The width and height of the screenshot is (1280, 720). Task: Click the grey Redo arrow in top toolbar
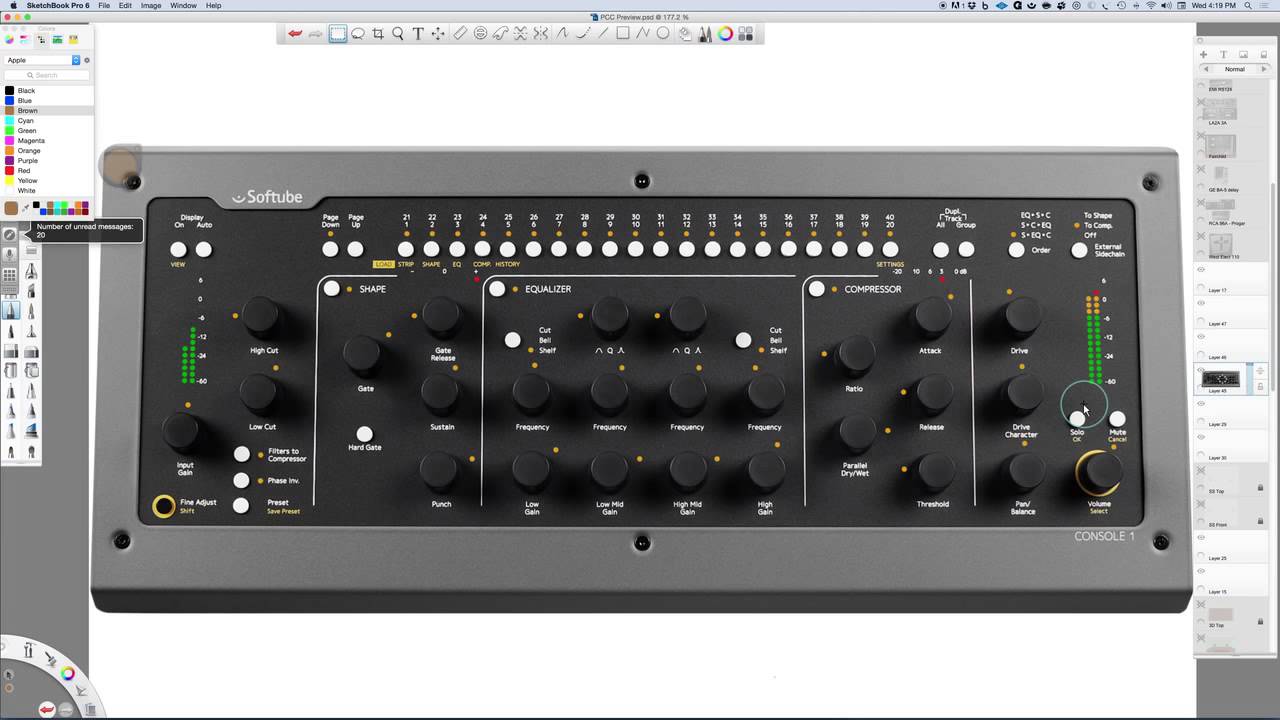(x=315, y=34)
